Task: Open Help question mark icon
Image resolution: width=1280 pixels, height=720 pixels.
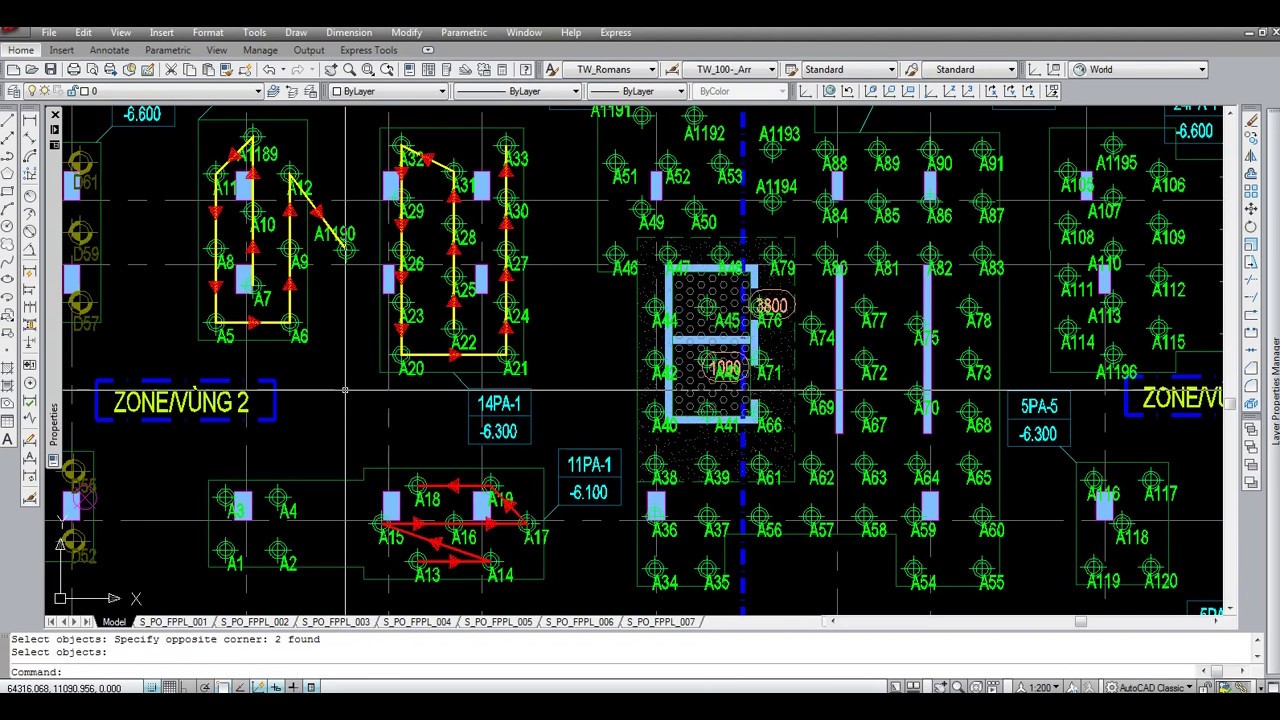Action: pos(526,69)
